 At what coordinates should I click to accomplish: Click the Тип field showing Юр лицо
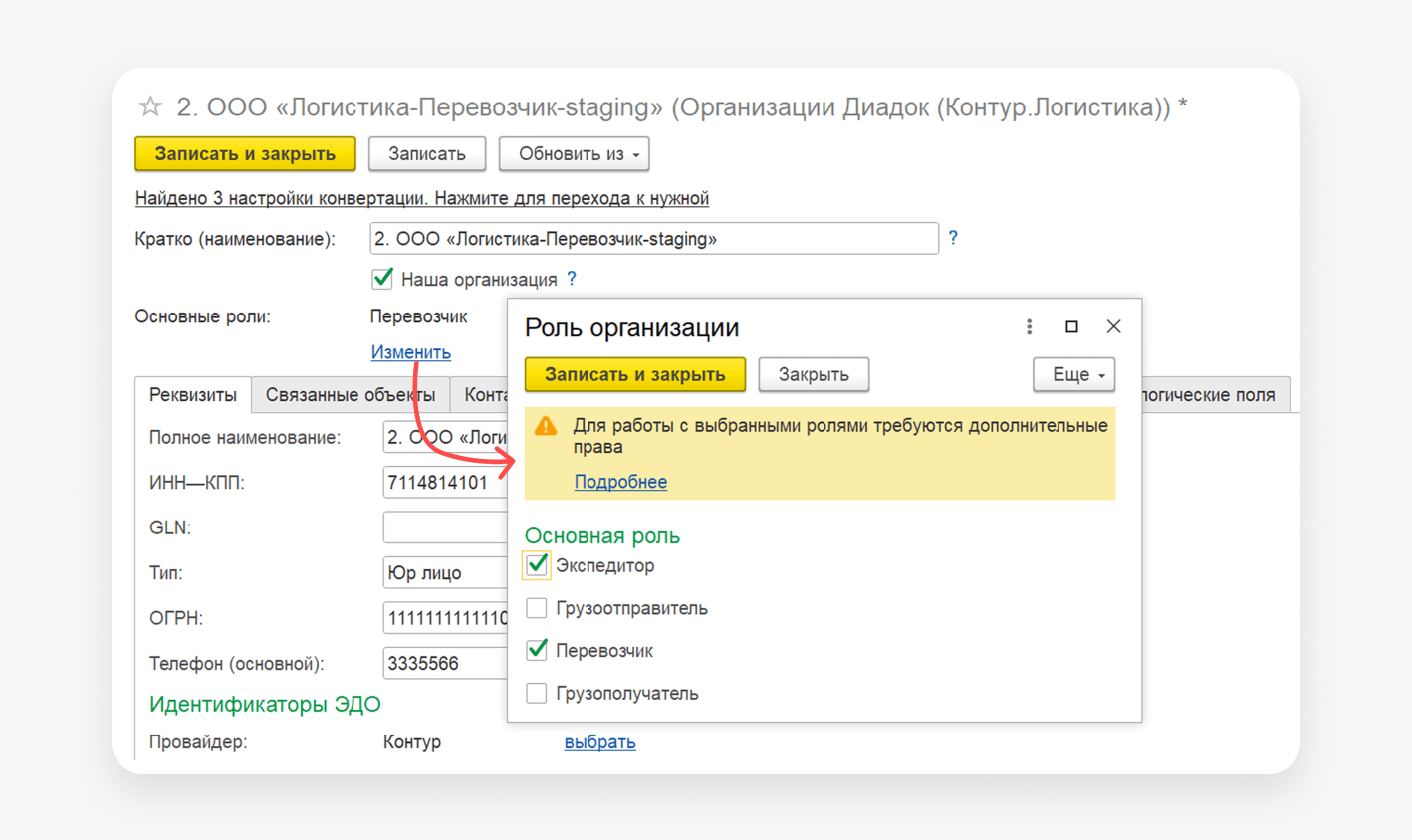[x=445, y=573]
